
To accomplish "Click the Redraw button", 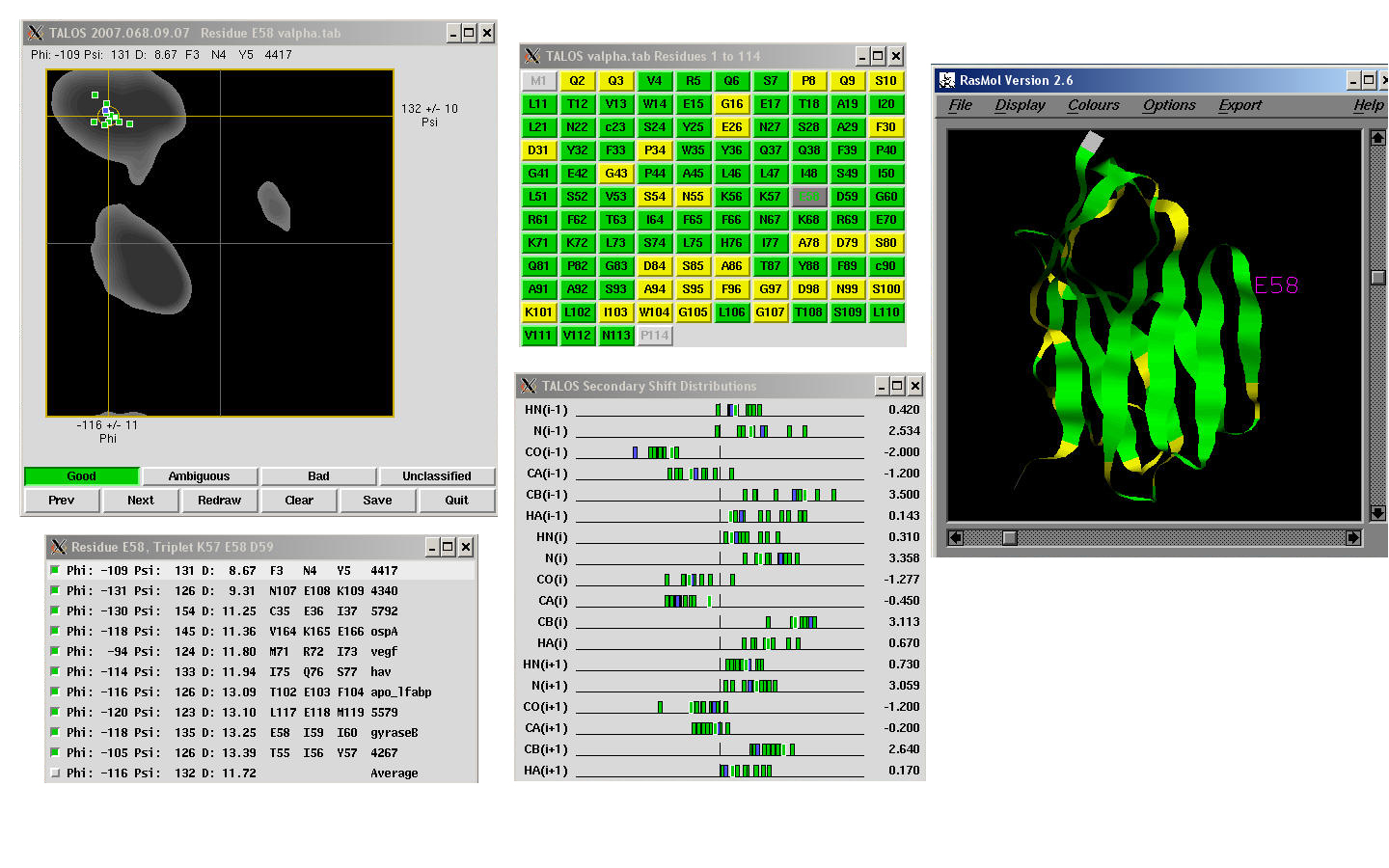I will [220, 501].
